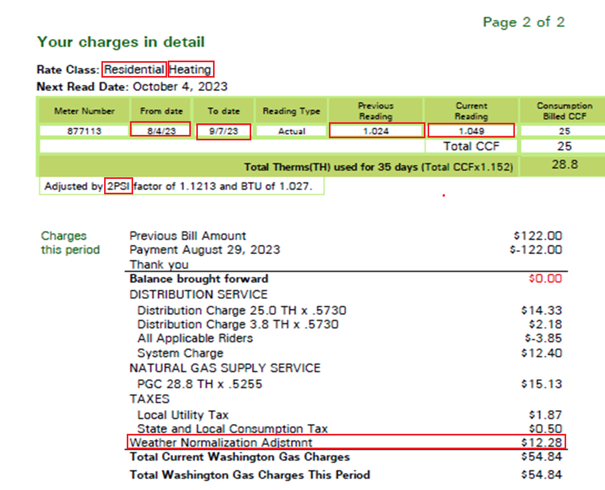Click meter number value 877113

click(x=84, y=131)
